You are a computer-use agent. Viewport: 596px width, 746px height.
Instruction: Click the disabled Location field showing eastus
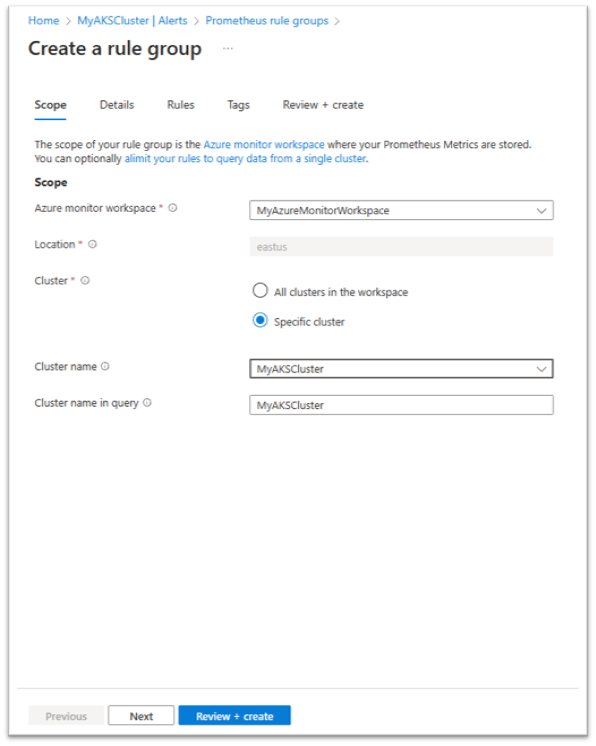click(401, 246)
